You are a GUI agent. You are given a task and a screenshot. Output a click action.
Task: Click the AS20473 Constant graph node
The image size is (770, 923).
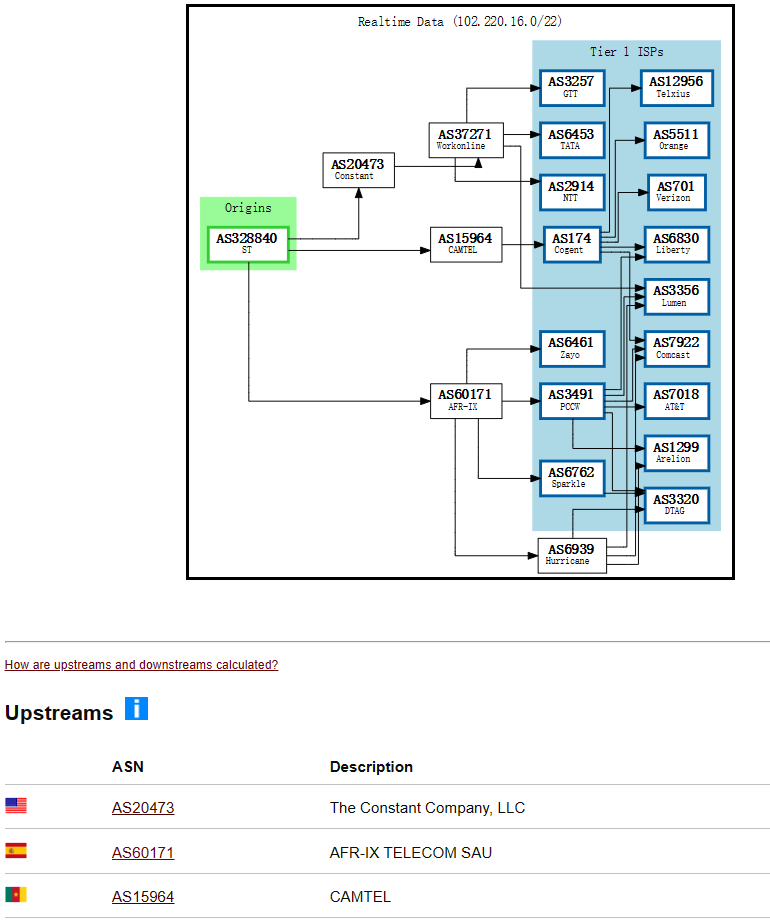coord(358,170)
